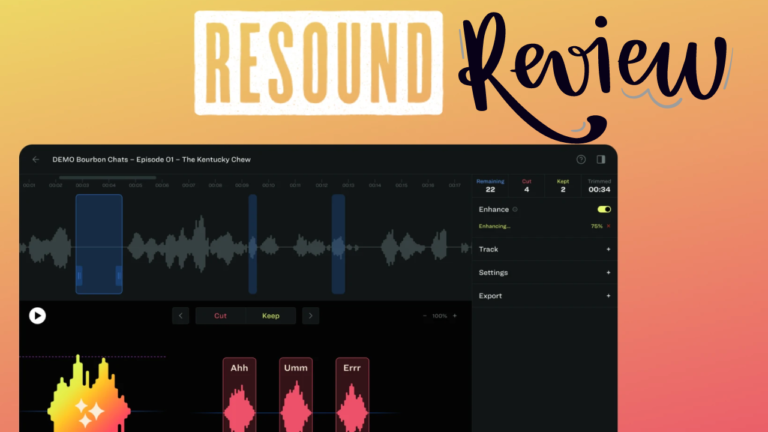Click the left handle of the wide selected region

click(79, 276)
